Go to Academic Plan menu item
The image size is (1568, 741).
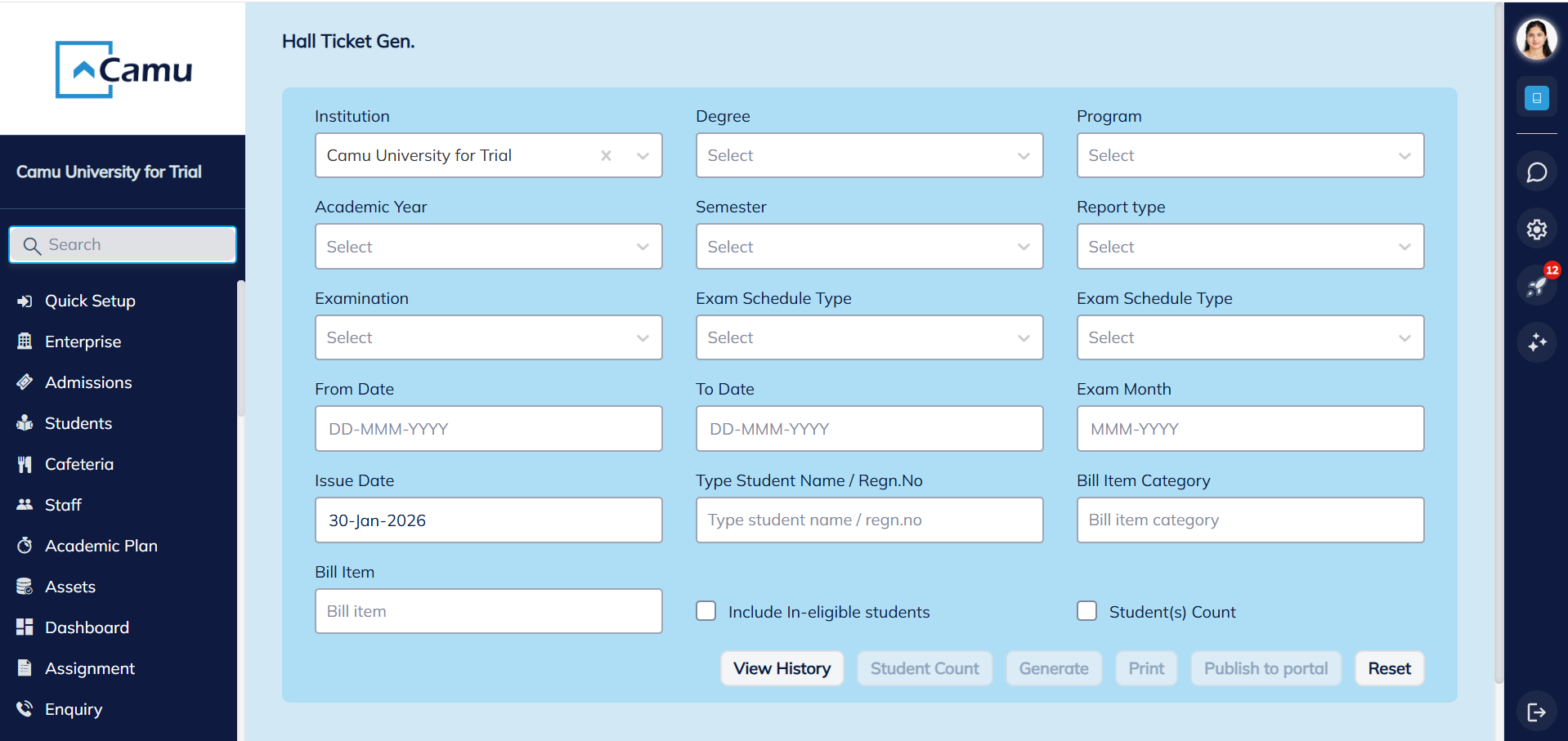click(x=101, y=546)
